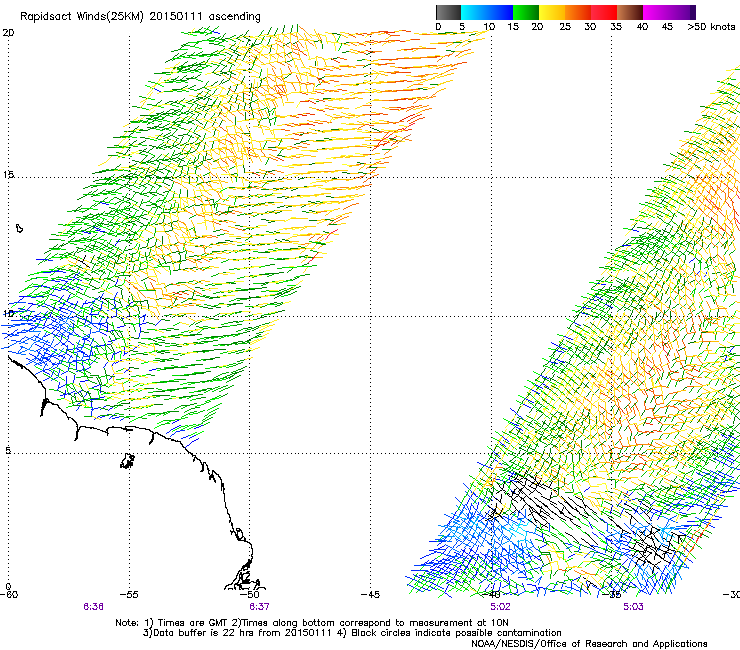
Task: Click the purple swath time label '5:02'
Action: pyautogui.click(x=500, y=607)
